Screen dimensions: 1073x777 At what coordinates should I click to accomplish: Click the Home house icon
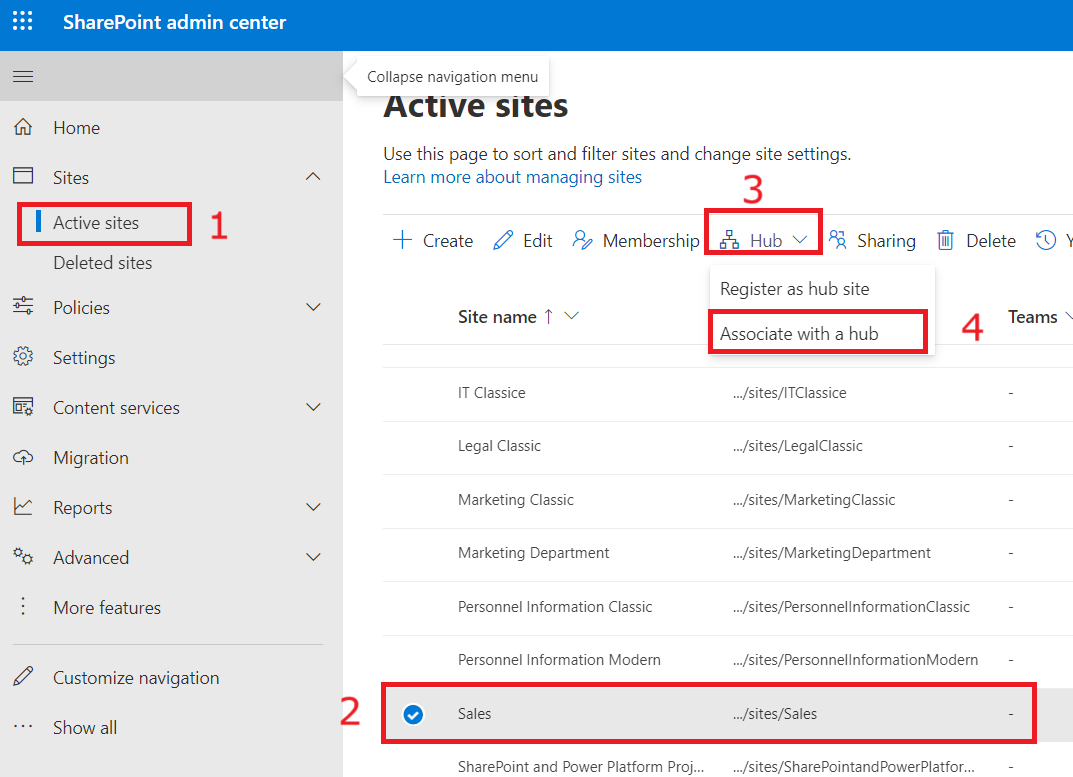(x=23, y=128)
